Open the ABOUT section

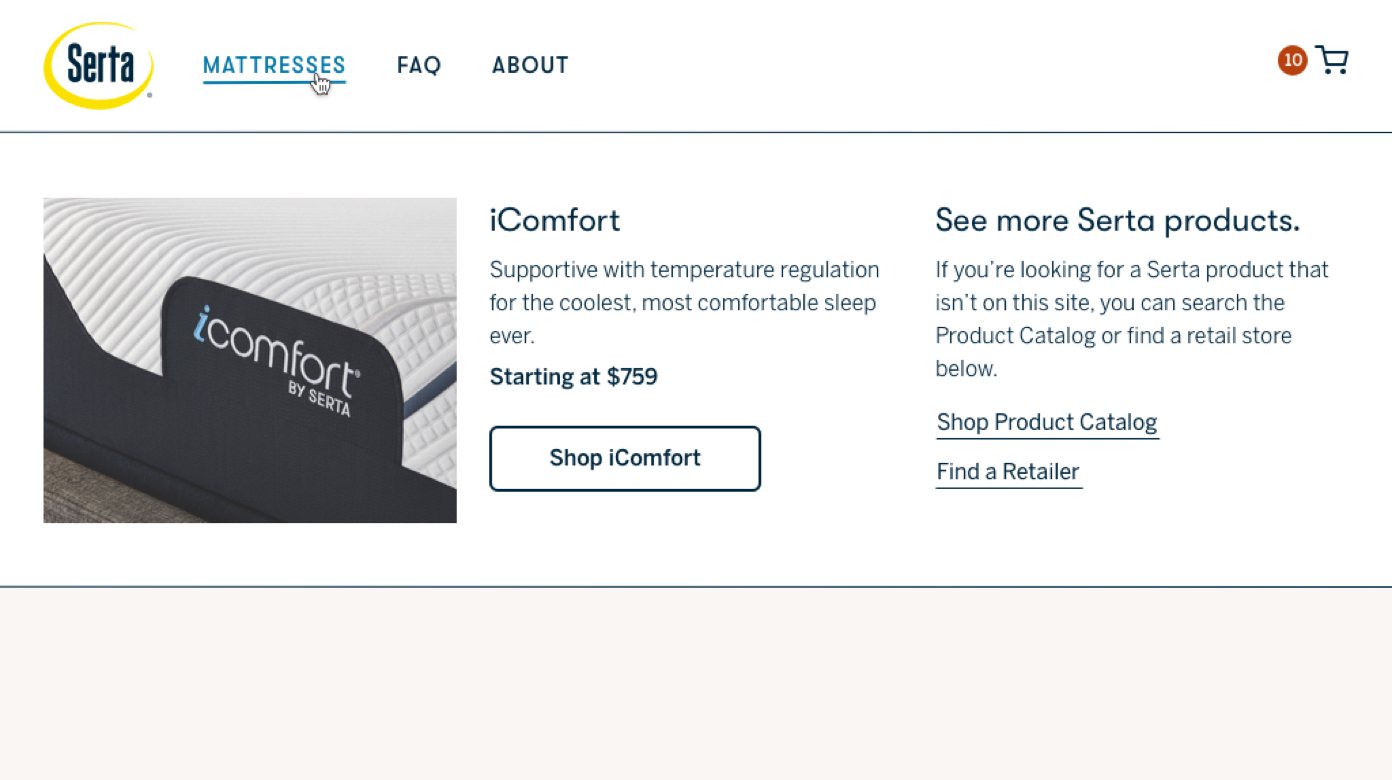[x=530, y=65]
